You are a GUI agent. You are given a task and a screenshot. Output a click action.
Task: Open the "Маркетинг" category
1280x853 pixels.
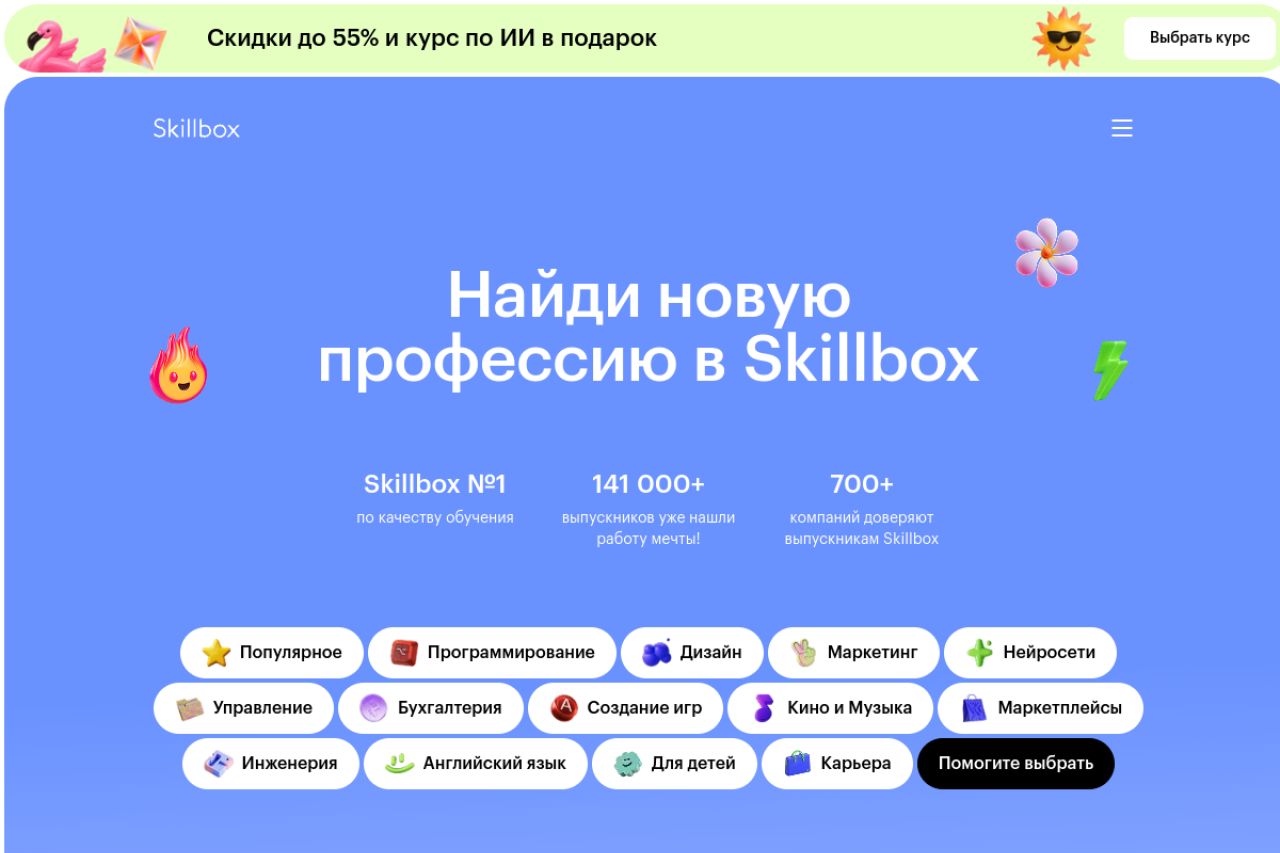pos(853,653)
